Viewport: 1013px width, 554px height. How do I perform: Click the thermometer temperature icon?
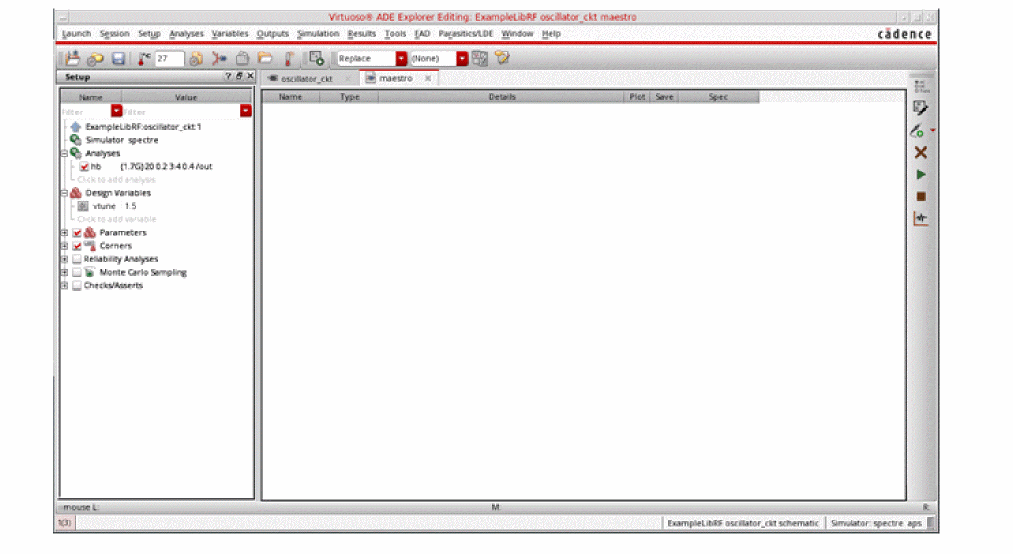point(144,59)
